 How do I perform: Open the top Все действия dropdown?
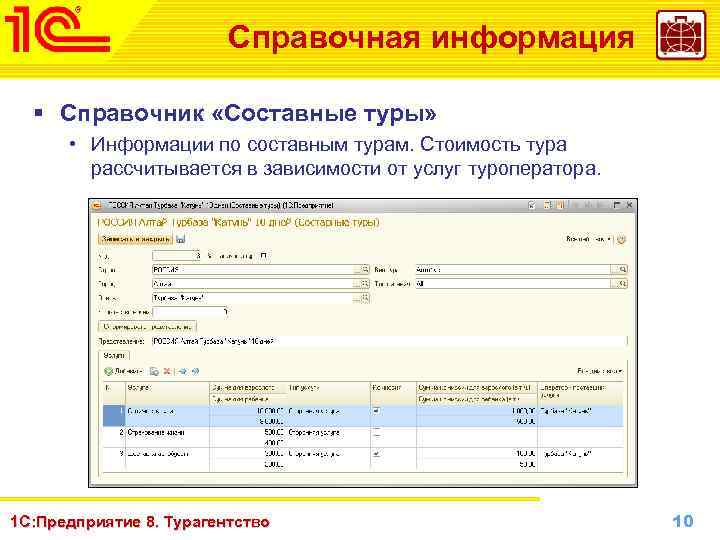coord(589,239)
